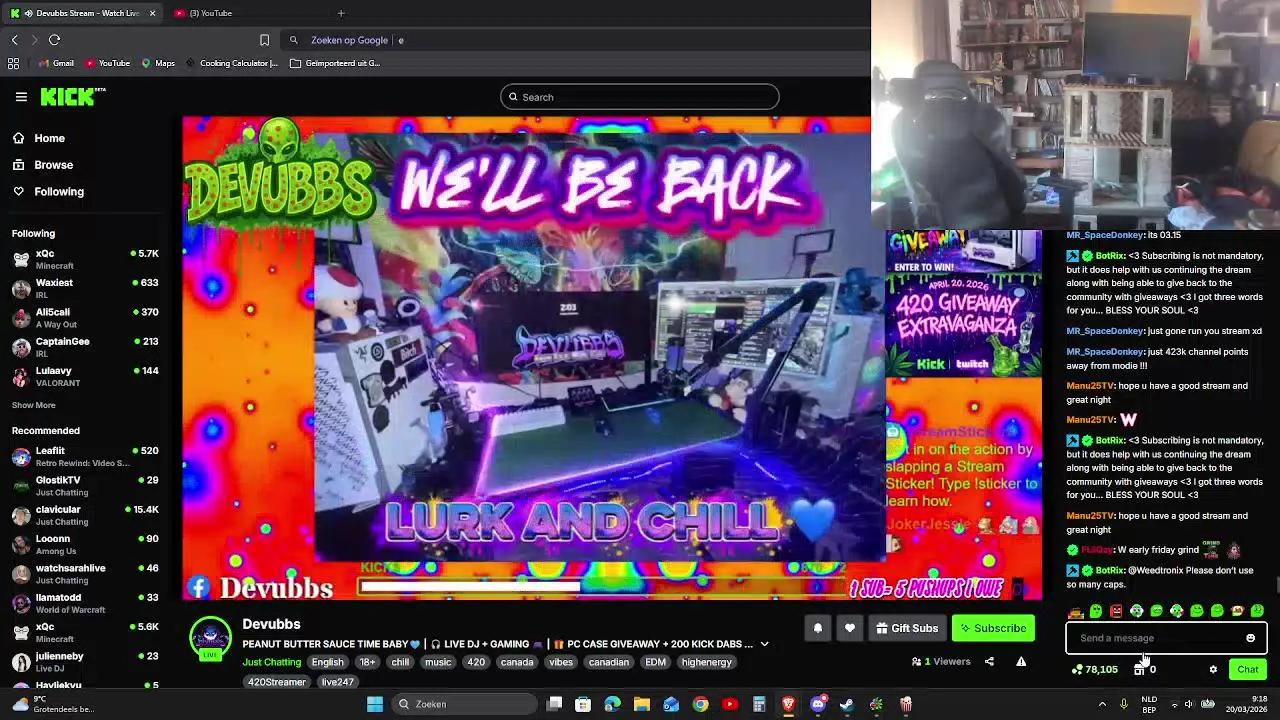Toggle the notification bell for Devubbs
The height and width of the screenshot is (720, 1280).
[817, 628]
